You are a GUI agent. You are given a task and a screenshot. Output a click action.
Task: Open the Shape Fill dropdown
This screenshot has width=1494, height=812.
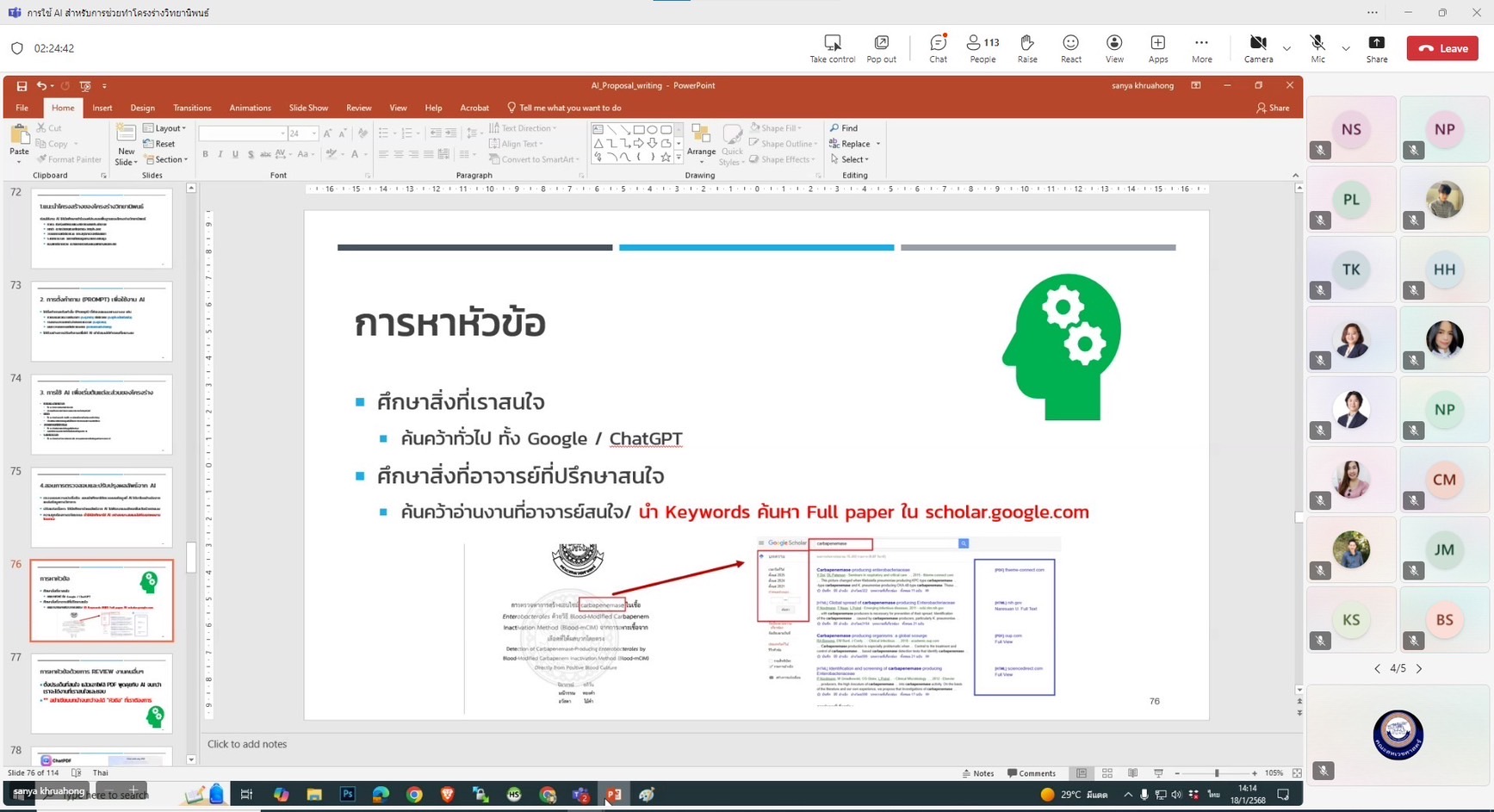[777, 128]
